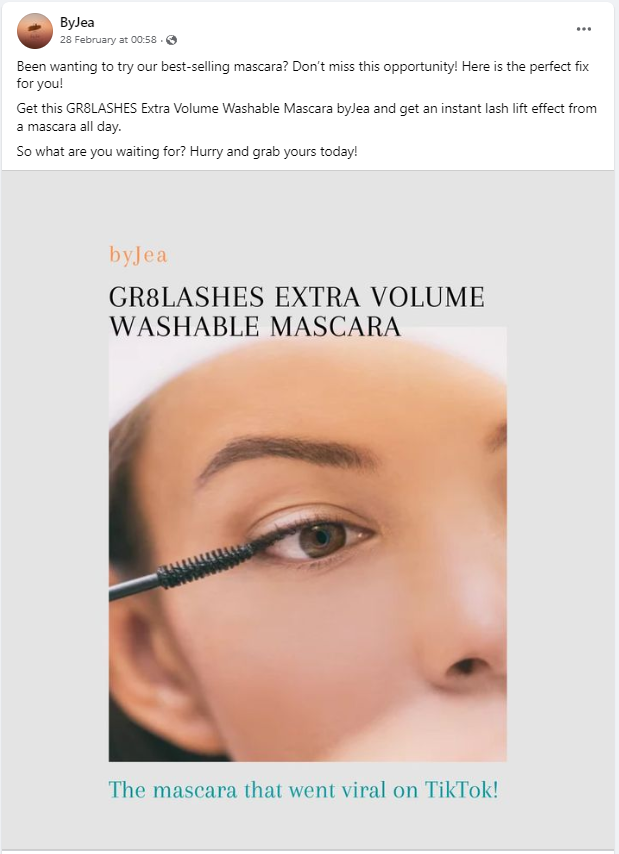619x854 pixels.
Task: Click the GR8LASHES EXTRA VOLUME headline text
Action: tap(297, 297)
